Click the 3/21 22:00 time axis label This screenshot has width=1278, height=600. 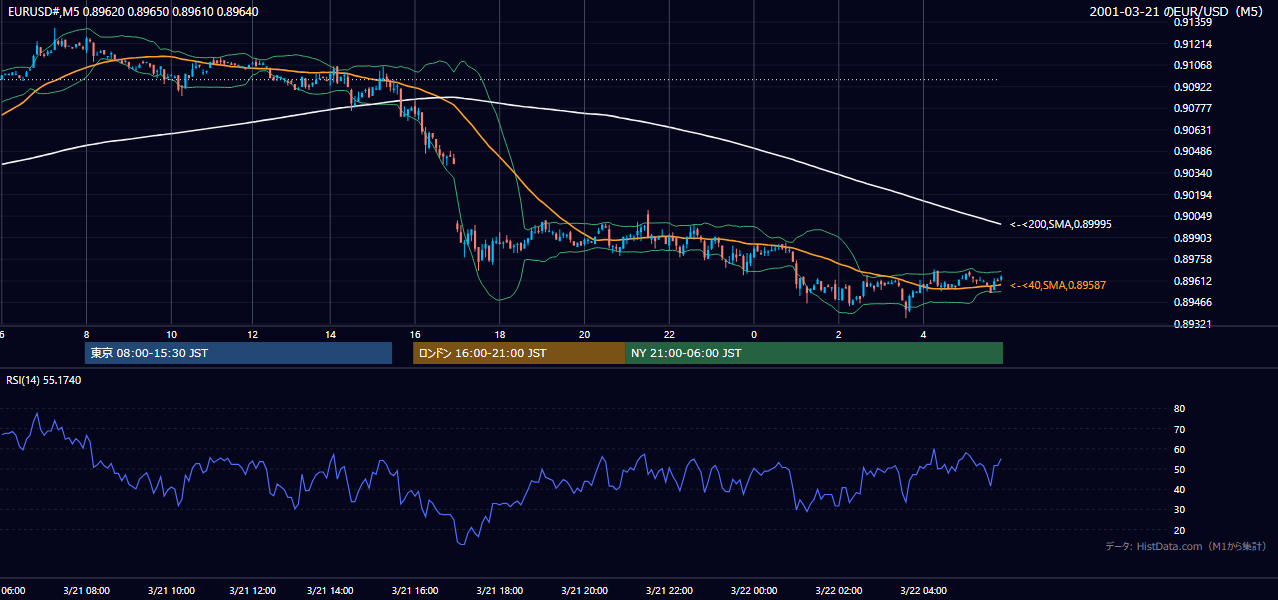point(669,591)
